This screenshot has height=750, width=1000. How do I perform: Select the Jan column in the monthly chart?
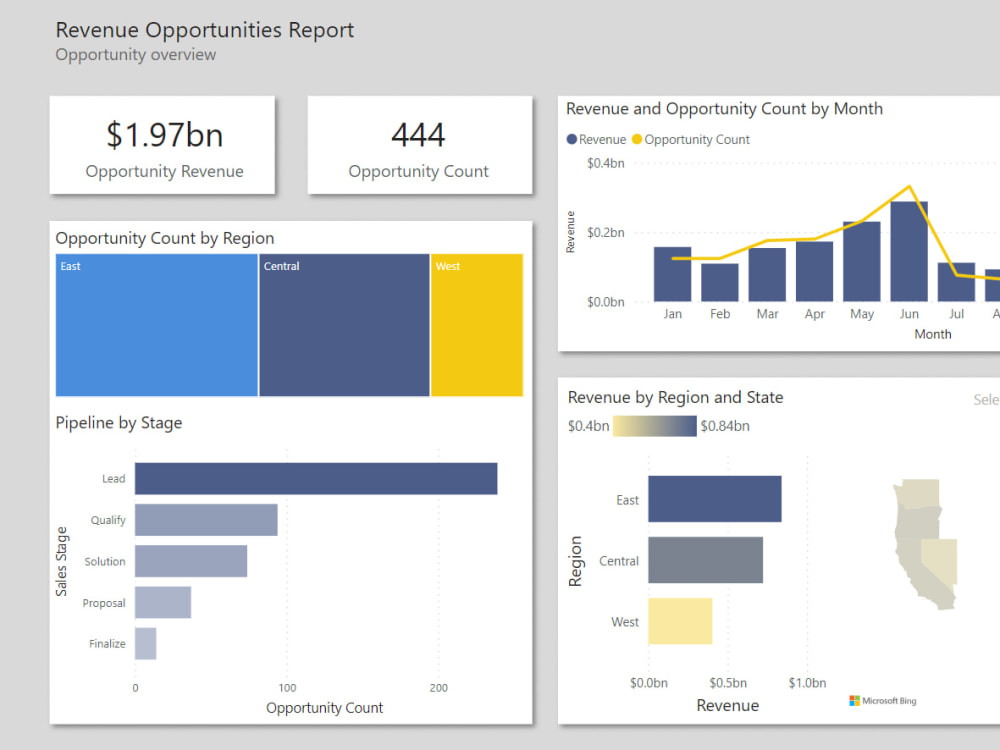click(671, 275)
